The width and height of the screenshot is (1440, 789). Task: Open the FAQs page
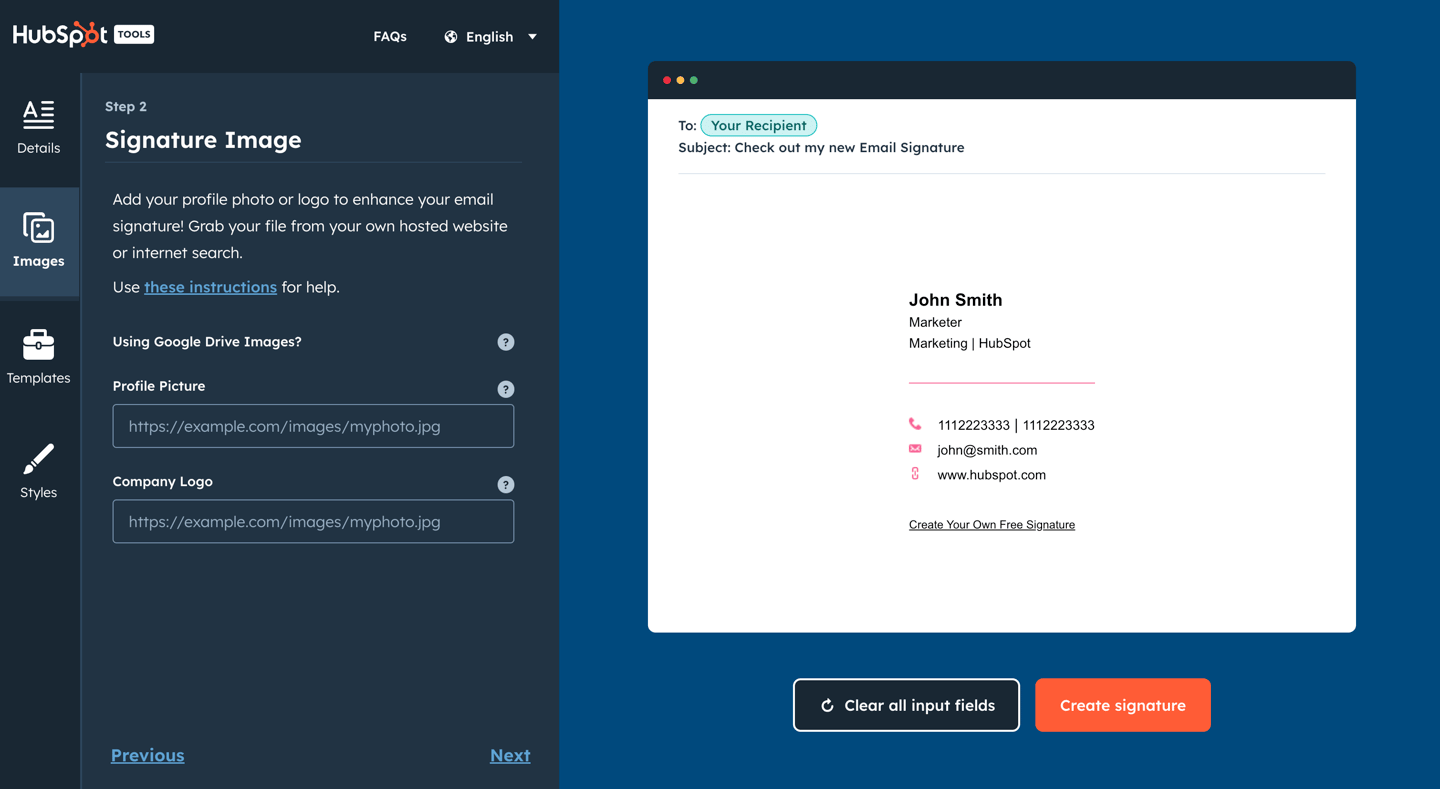point(390,36)
